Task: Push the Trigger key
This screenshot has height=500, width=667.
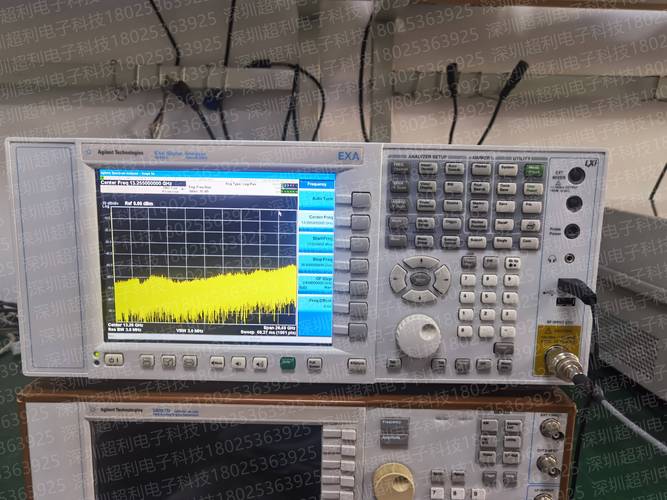Action: 452,224
